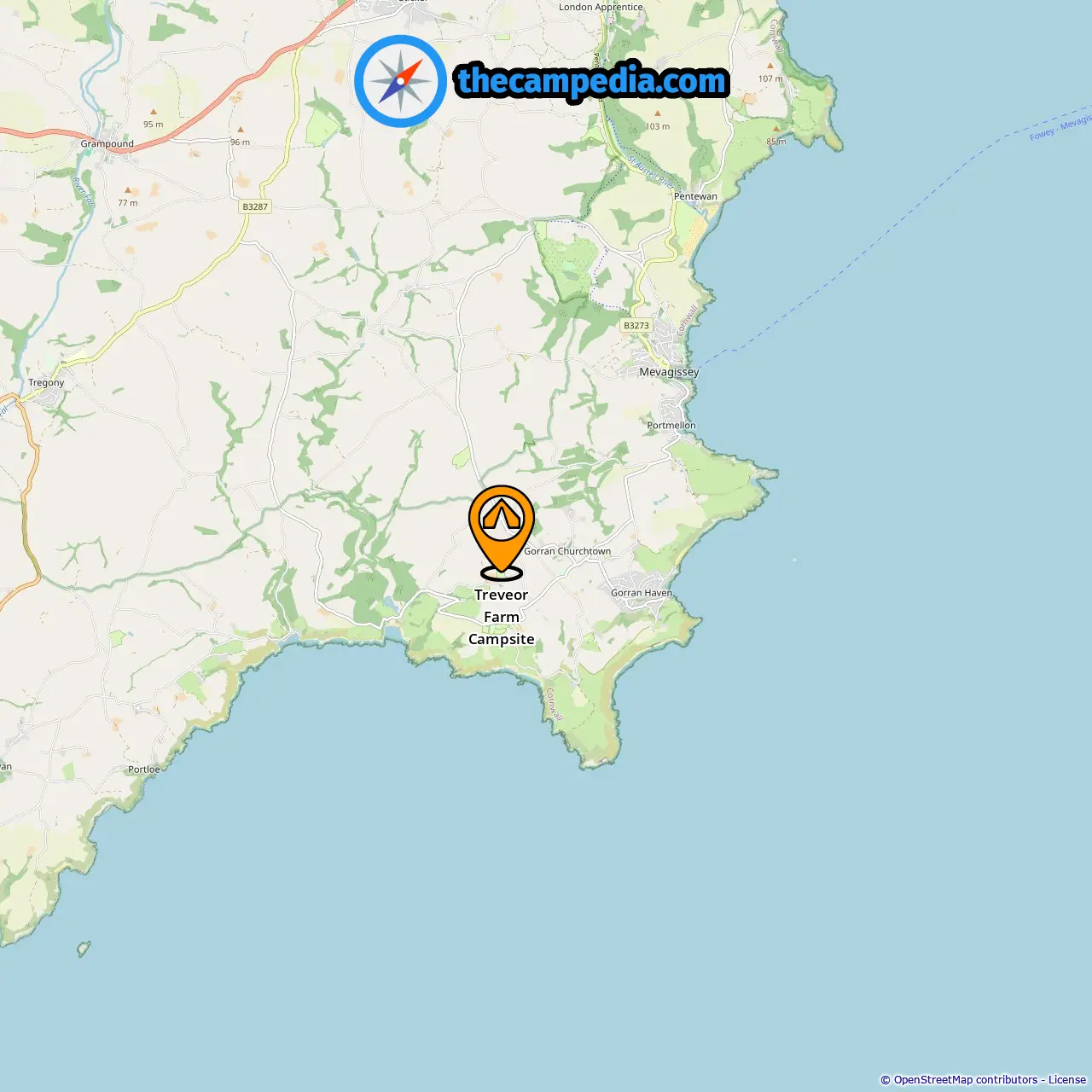Click the orange tent campsite marker

click(x=502, y=532)
